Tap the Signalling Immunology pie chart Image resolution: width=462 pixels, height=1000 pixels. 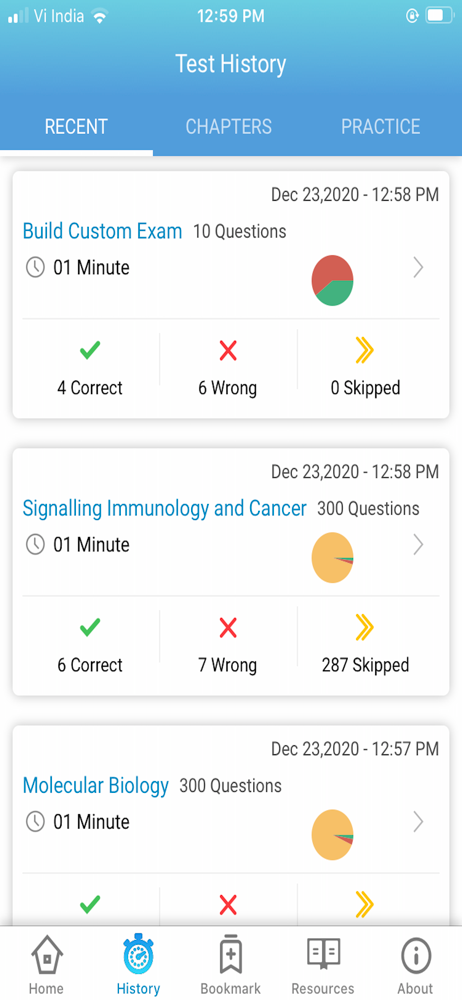pyautogui.click(x=332, y=557)
